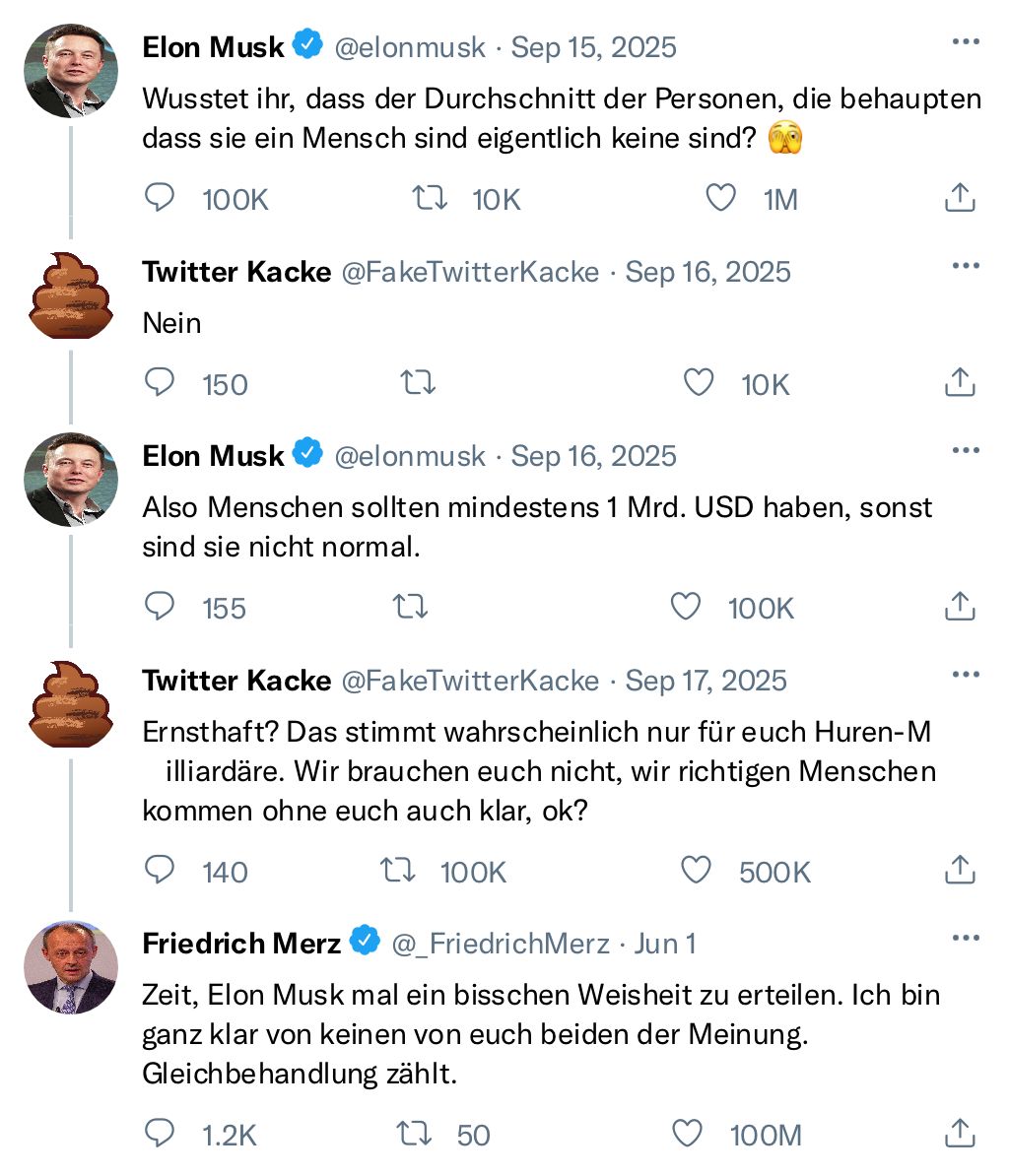
Task: Open more options on Elon's first tweet
Action: (966, 42)
